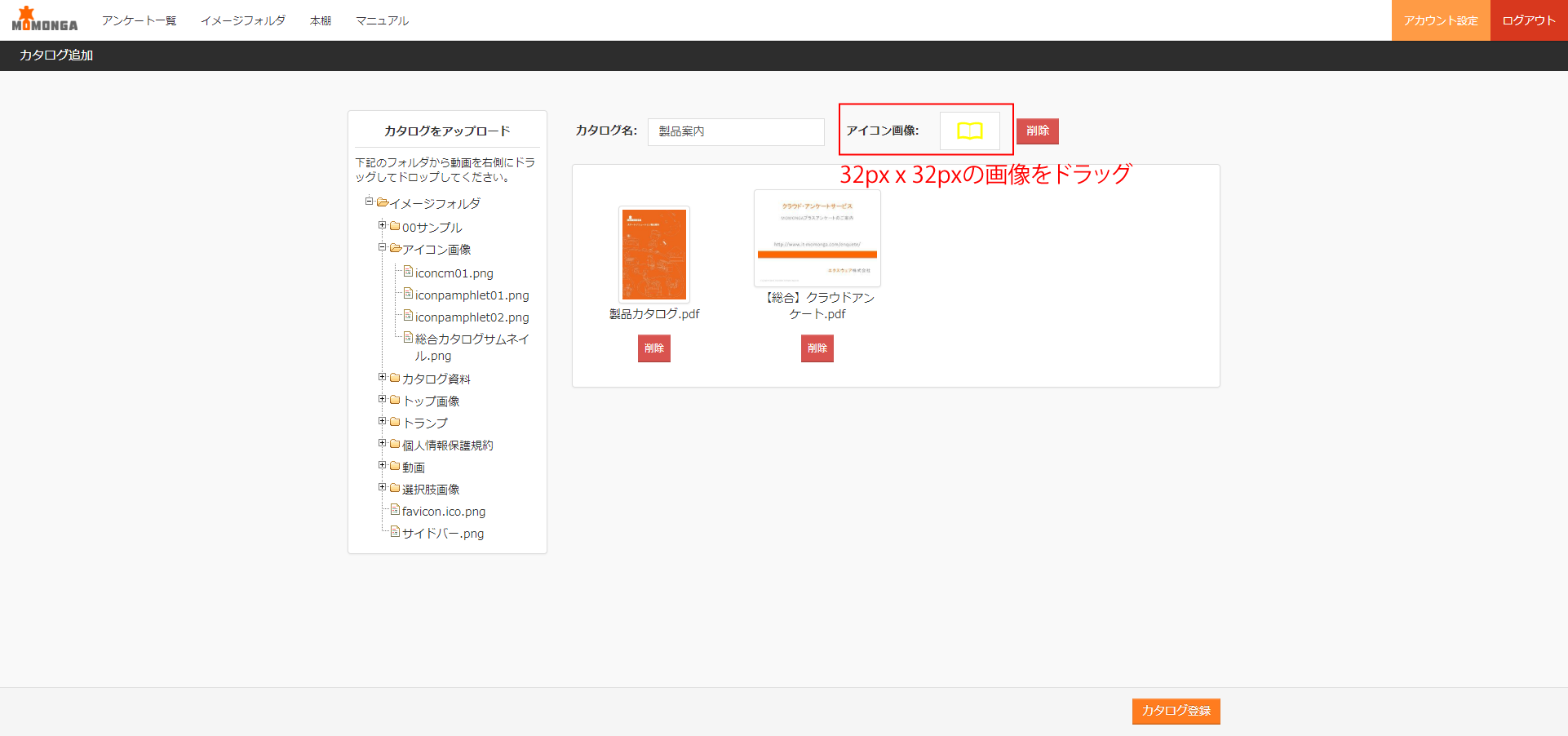Click file icon of iconpamphlet02.png
The height and width of the screenshot is (736, 1568).
pyautogui.click(x=408, y=315)
